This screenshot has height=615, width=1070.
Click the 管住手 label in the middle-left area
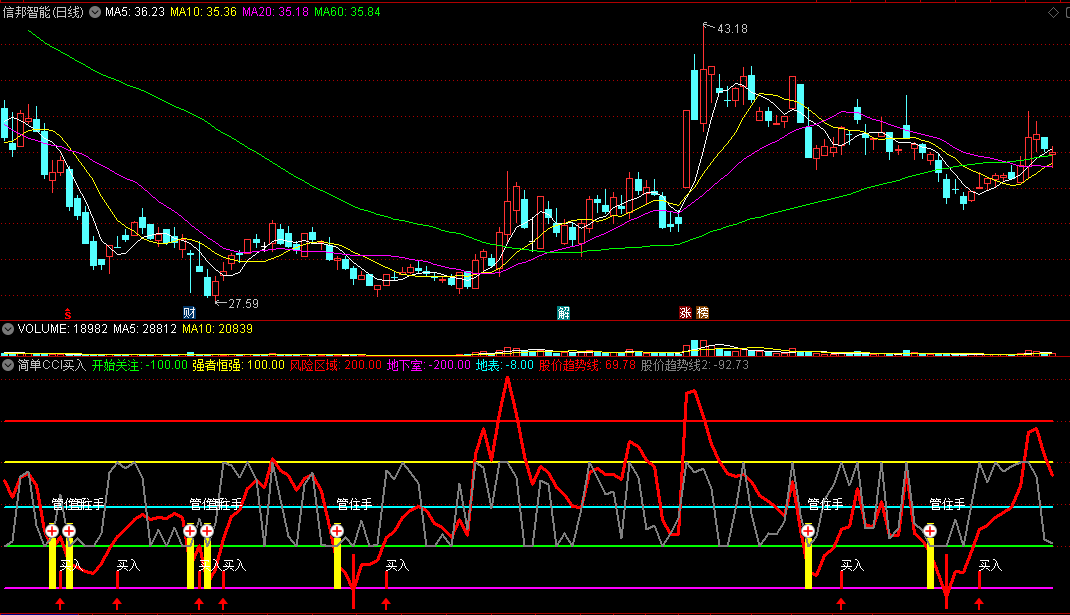coord(354,504)
